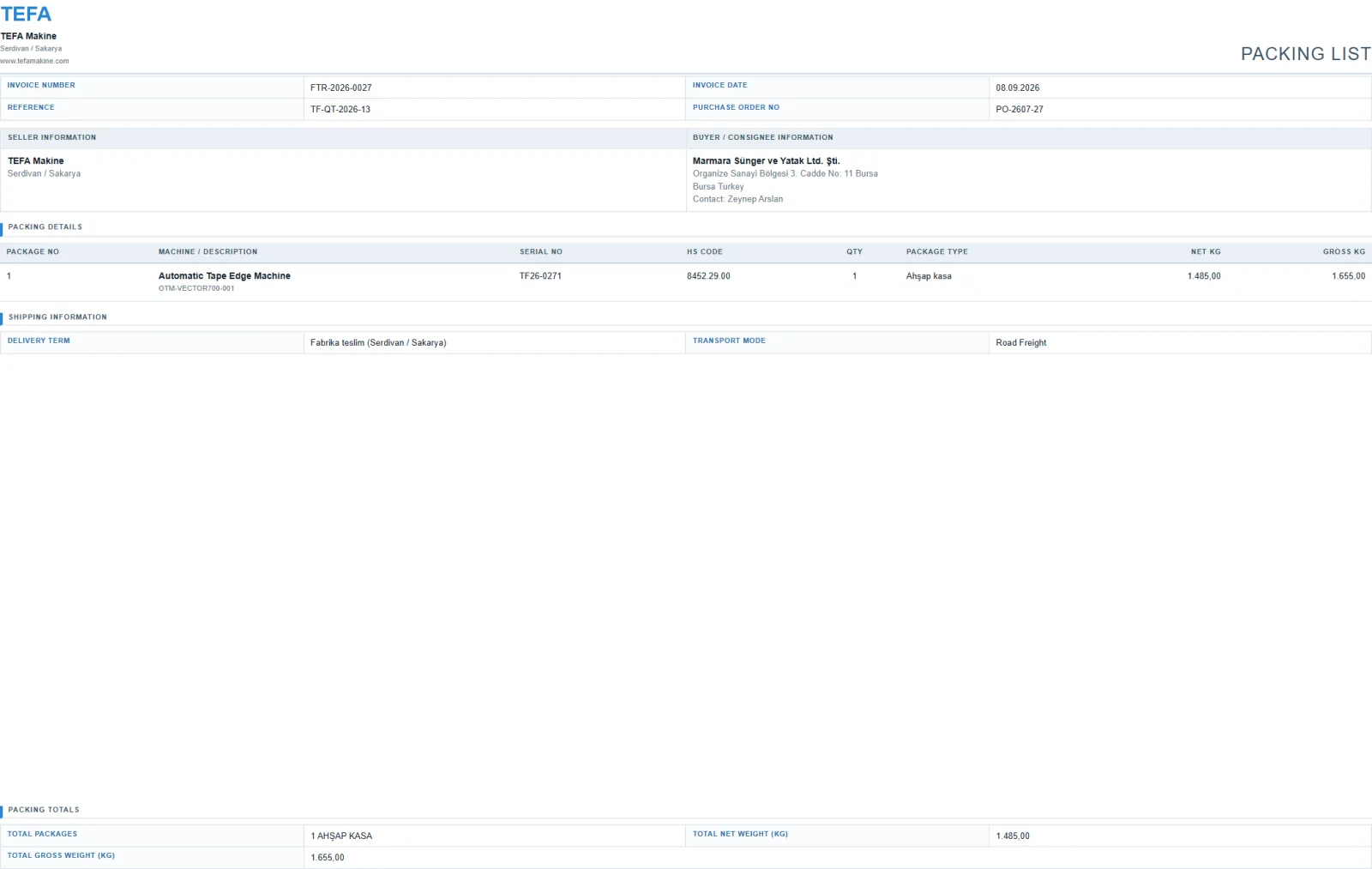Image resolution: width=1372 pixels, height=869 pixels.
Task: Select the Road Freight value
Action: (x=1020, y=342)
